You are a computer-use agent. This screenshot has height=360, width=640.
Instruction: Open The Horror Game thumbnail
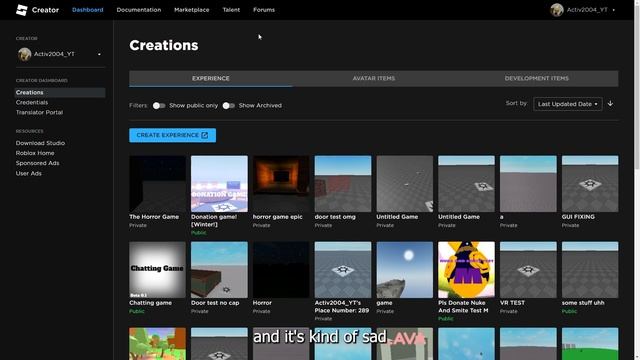point(157,184)
